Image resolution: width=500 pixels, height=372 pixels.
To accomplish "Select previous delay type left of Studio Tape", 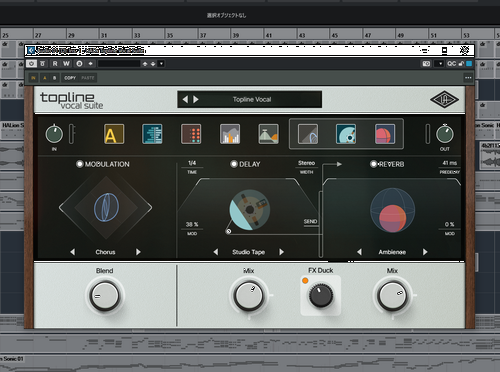I will 216,252.
